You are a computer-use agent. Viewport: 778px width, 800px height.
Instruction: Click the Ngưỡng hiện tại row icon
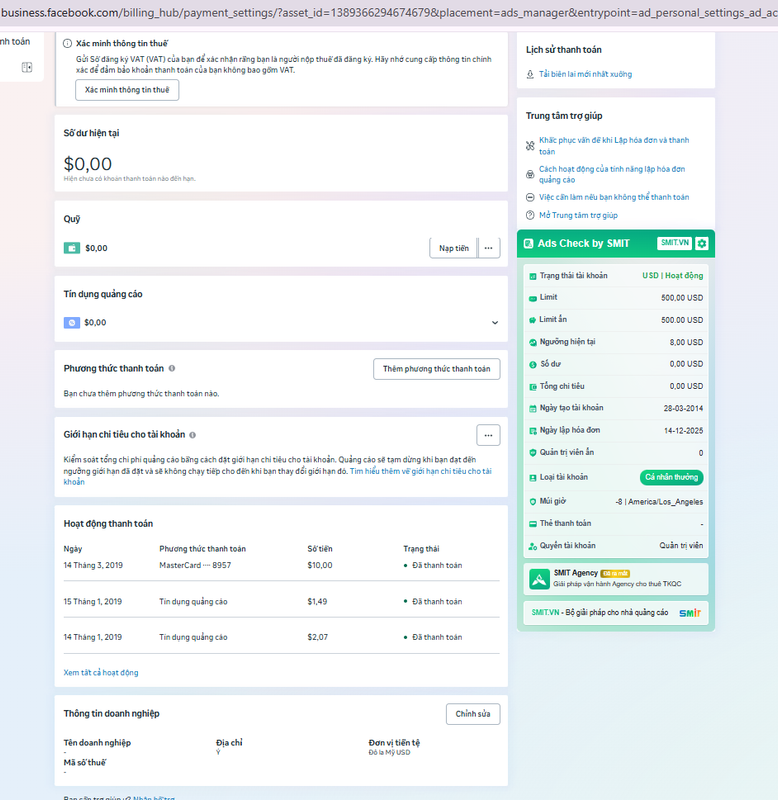pos(533,342)
